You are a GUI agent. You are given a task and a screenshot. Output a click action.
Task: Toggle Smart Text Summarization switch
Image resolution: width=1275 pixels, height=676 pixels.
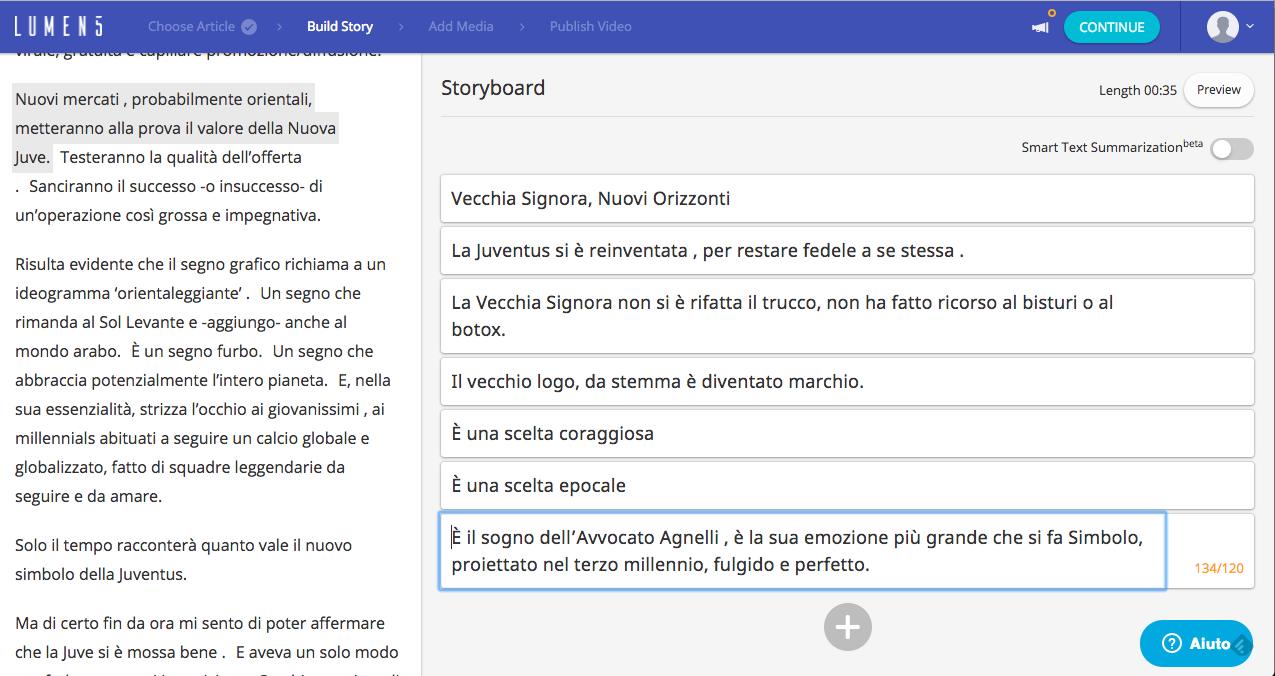pyautogui.click(x=1232, y=149)
